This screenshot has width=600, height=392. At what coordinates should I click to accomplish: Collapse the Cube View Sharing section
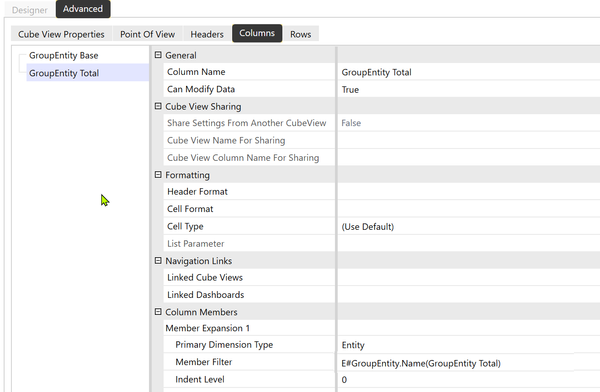point(158,106)
